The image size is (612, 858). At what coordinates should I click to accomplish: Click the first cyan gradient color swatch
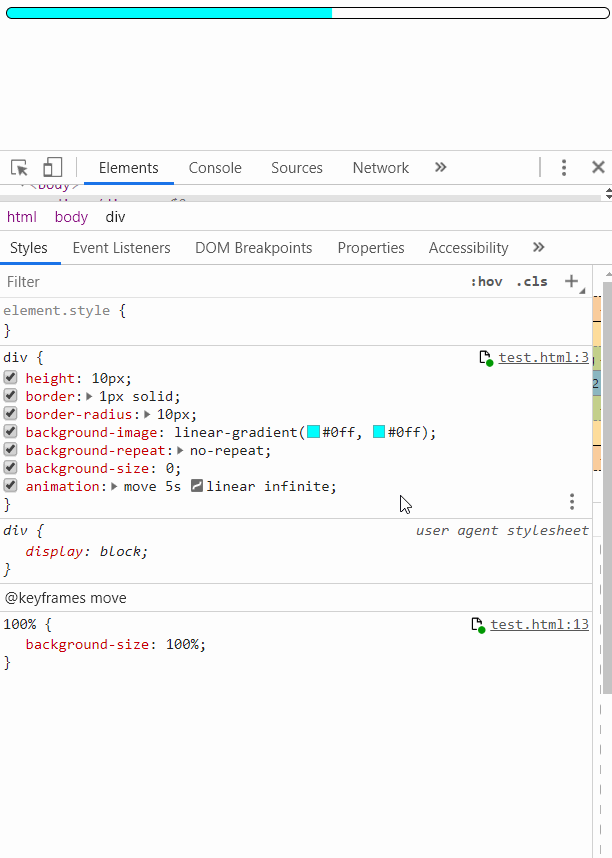(x=313, y=433)
